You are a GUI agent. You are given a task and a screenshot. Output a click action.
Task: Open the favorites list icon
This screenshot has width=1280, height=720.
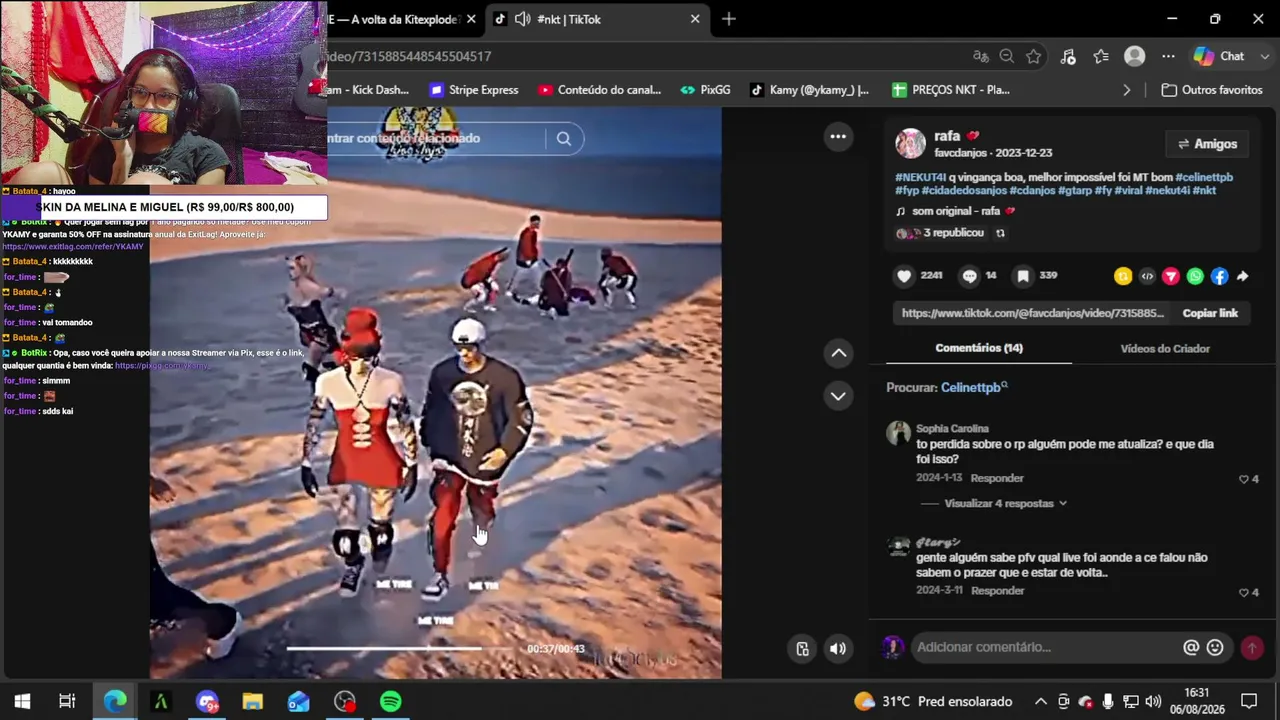1101,57
